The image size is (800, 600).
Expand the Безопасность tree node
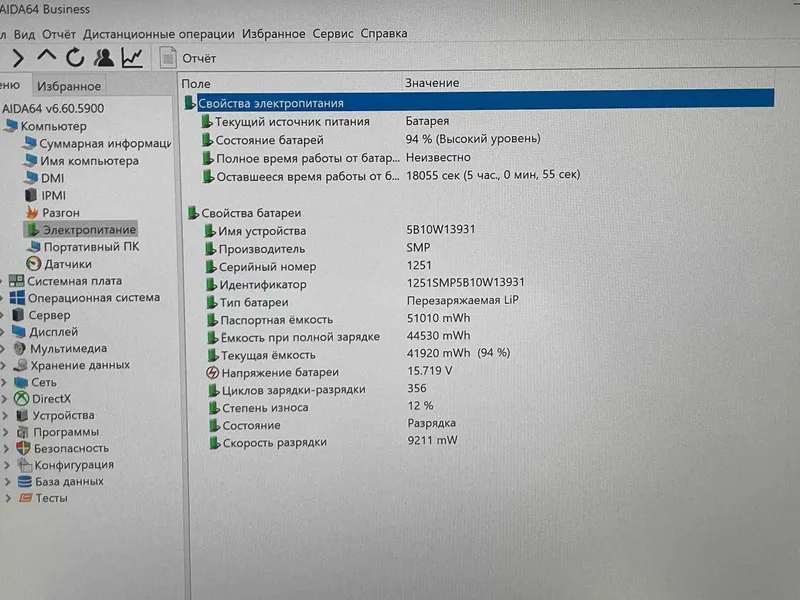pos(6,448)
